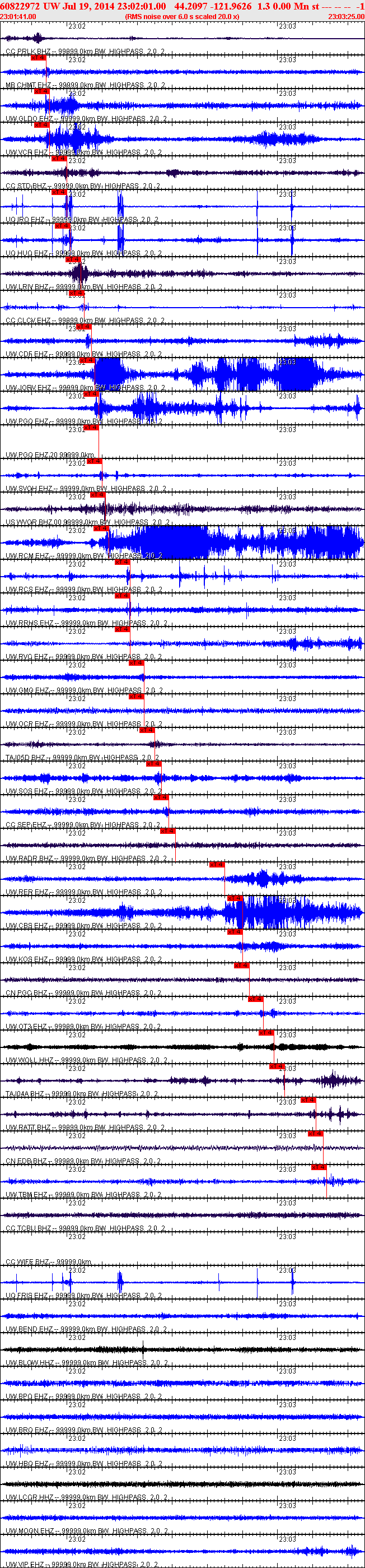Select the CC.PRLK.BHZ station label

point(28,52)
